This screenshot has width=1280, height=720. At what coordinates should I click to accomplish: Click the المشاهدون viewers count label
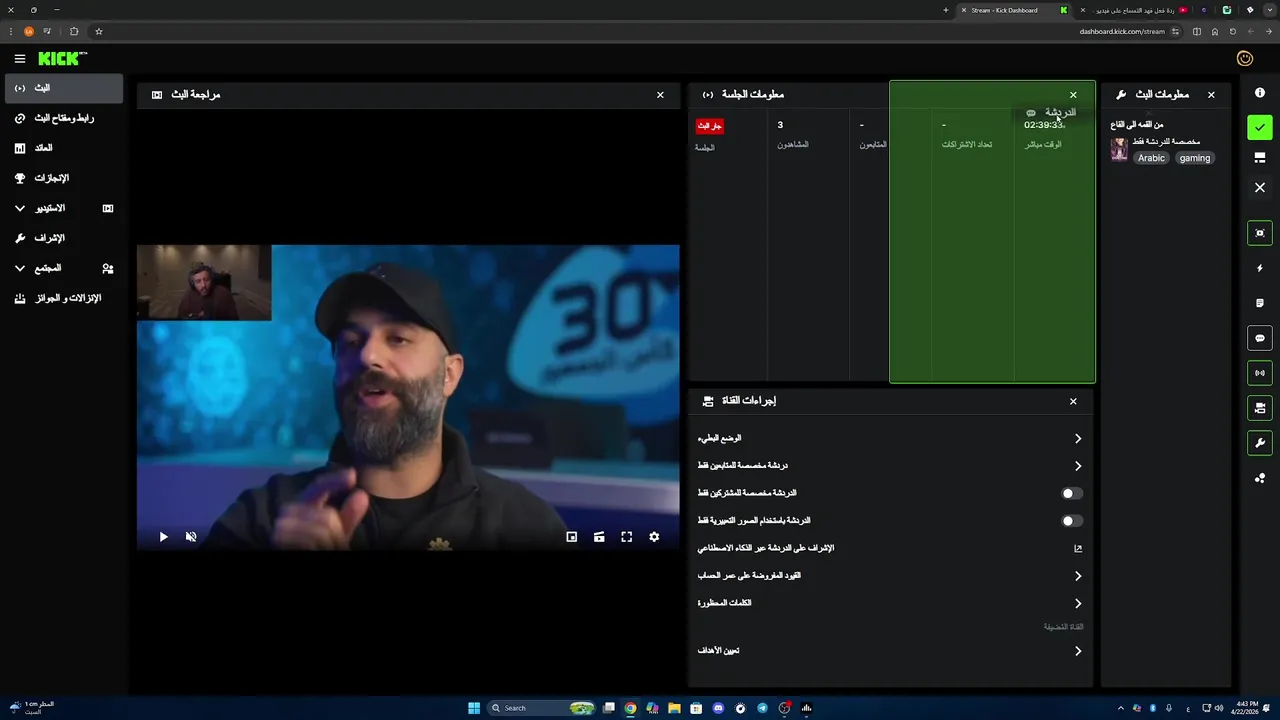pos(793,145)
